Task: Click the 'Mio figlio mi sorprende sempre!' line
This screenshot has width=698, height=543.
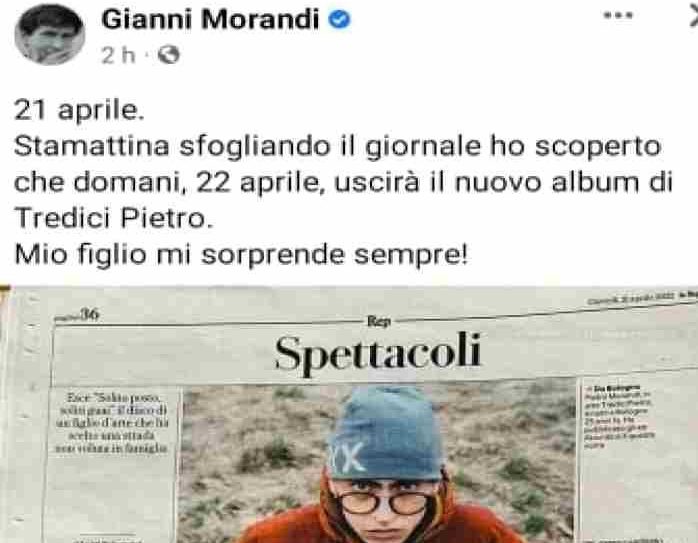Action: pos(241,254)
